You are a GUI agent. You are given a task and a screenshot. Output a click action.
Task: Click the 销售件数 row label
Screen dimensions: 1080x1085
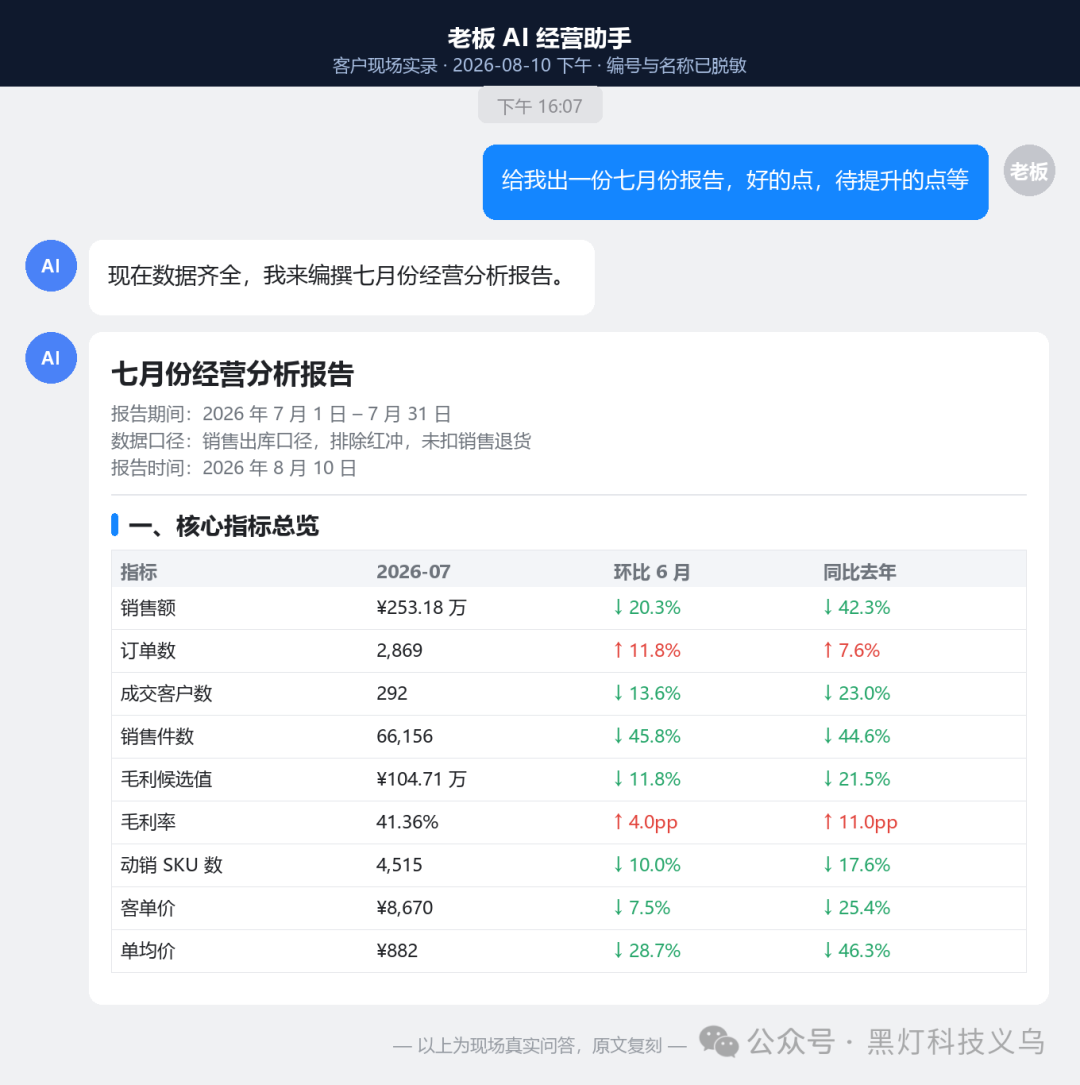click(x=157, y=736)
